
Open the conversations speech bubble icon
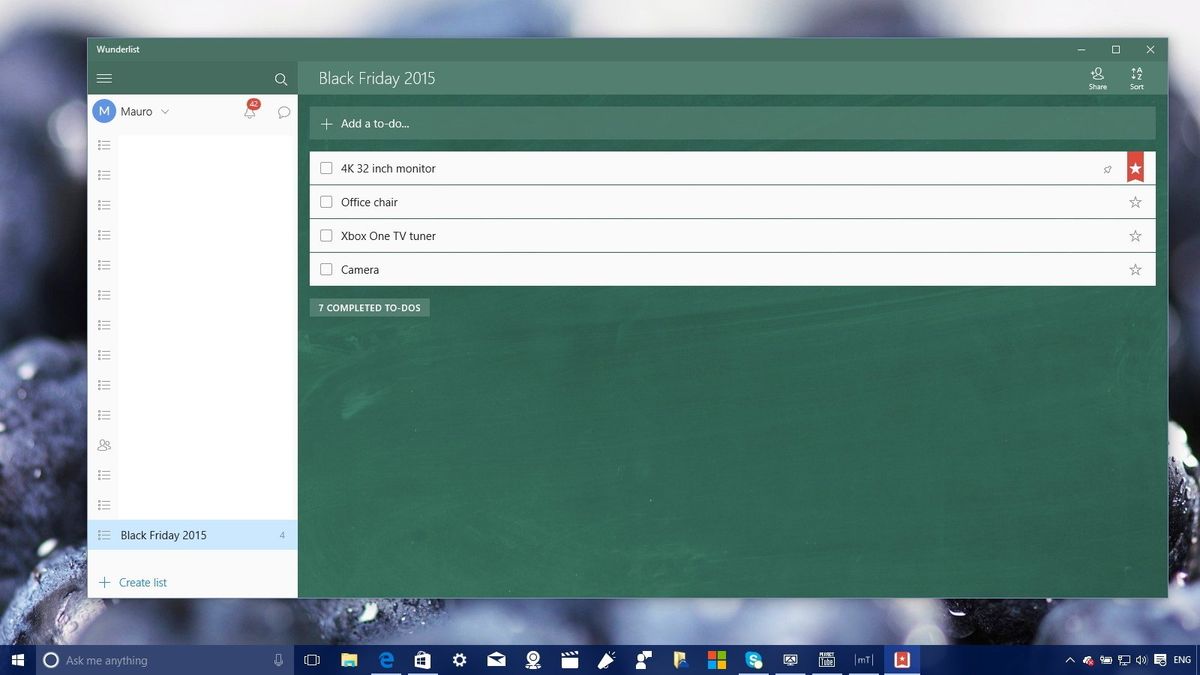284,112
